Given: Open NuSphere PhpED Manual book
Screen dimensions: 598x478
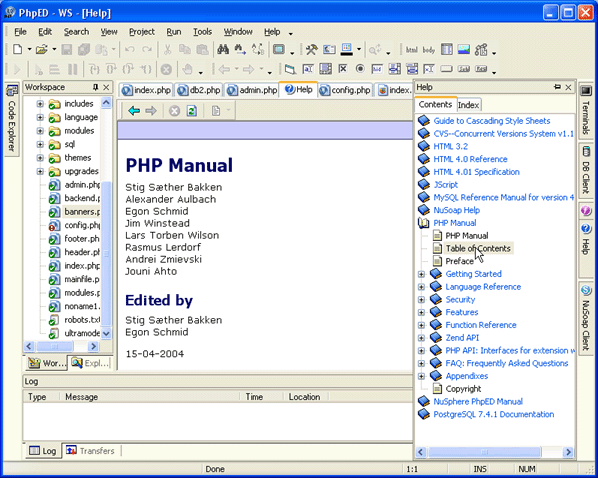Looking at the screenshot, I should (x=478, y=402).
